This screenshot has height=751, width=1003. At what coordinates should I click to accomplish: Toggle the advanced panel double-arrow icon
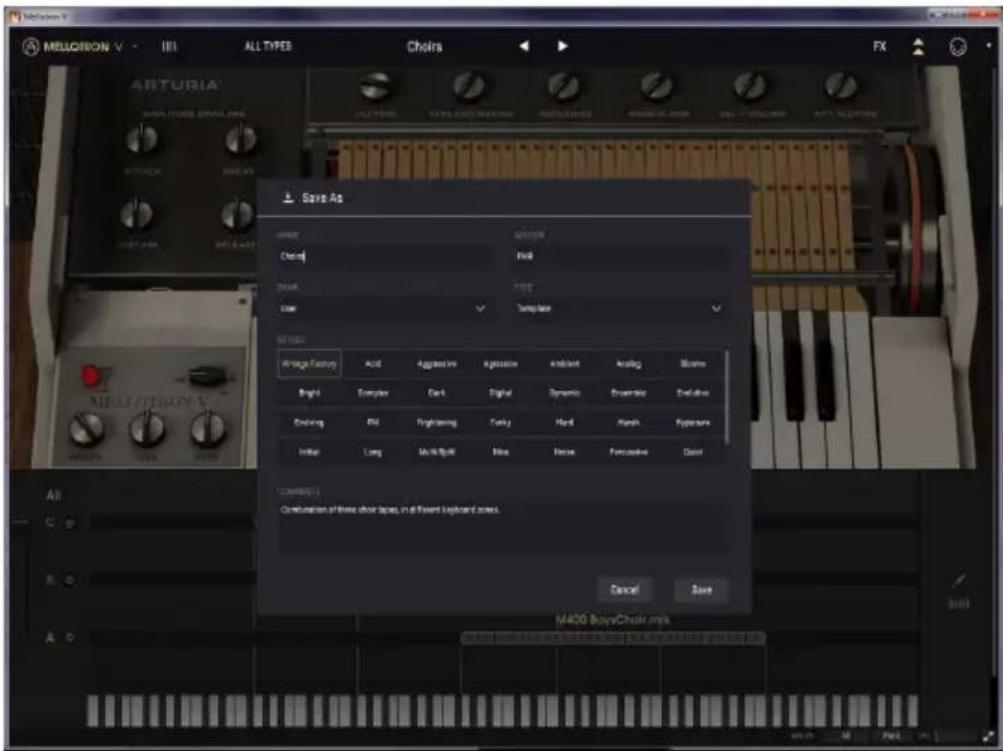(918, 47)
